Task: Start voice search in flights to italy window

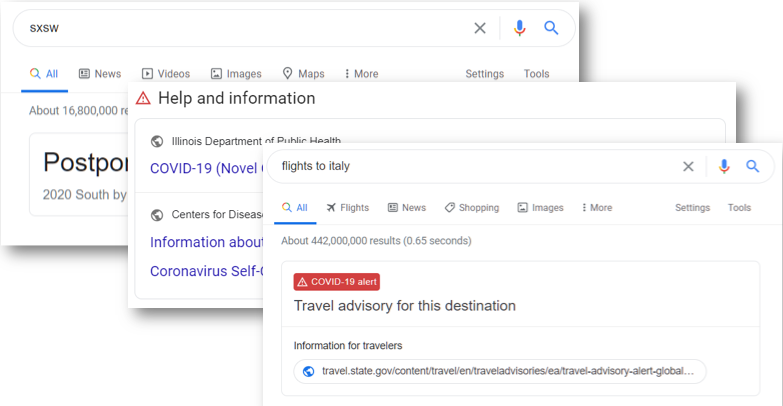Action: pos(724,166)
